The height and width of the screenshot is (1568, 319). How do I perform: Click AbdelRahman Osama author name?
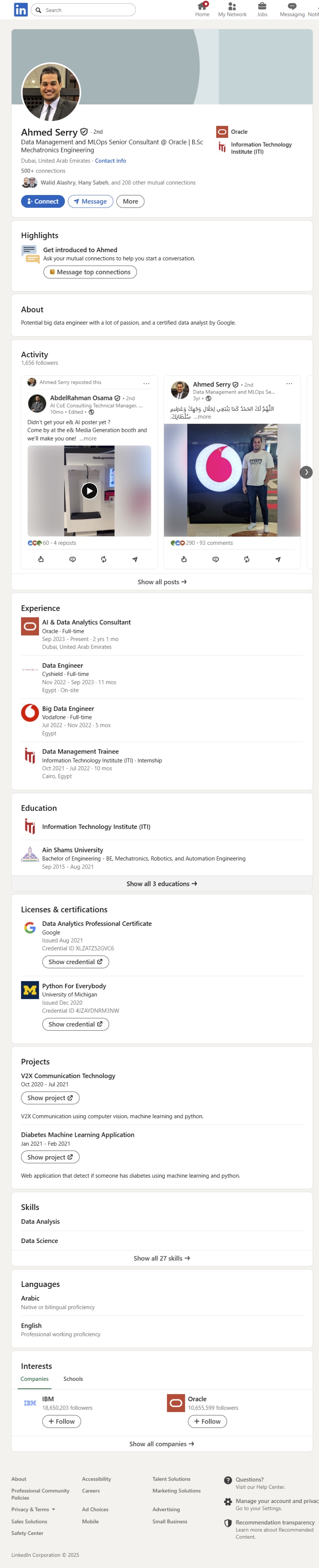tap(81, 398)
